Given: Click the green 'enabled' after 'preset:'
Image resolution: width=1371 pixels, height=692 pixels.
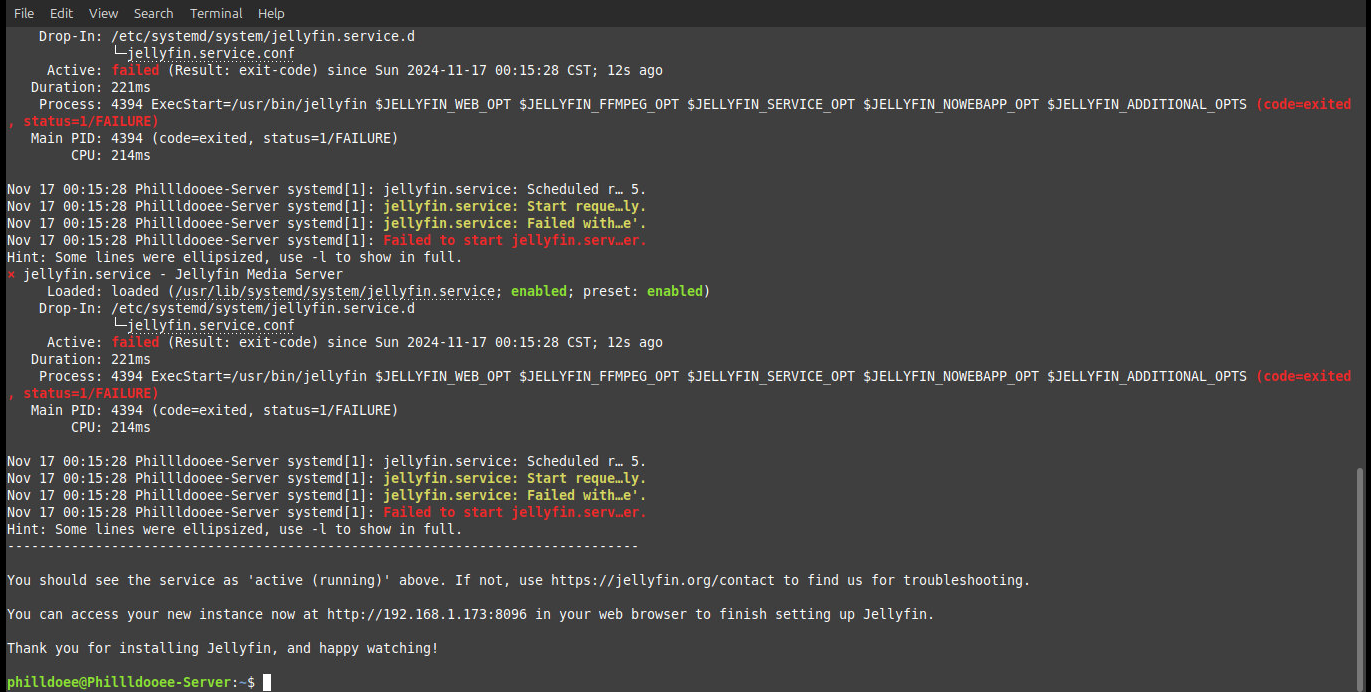Looking at the screenshot, I should pyautogui.click(x=675, y=291).
